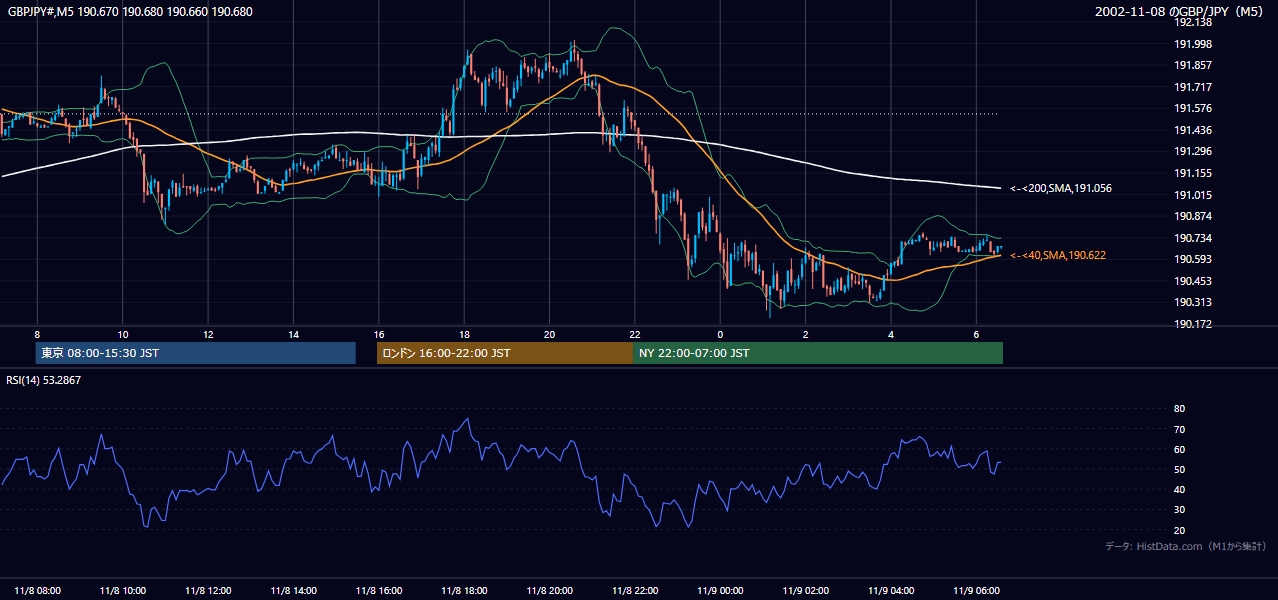This screenshot has height=600, width=1278.
Task: Click the RSI axis level 30
Action: 1179,509
